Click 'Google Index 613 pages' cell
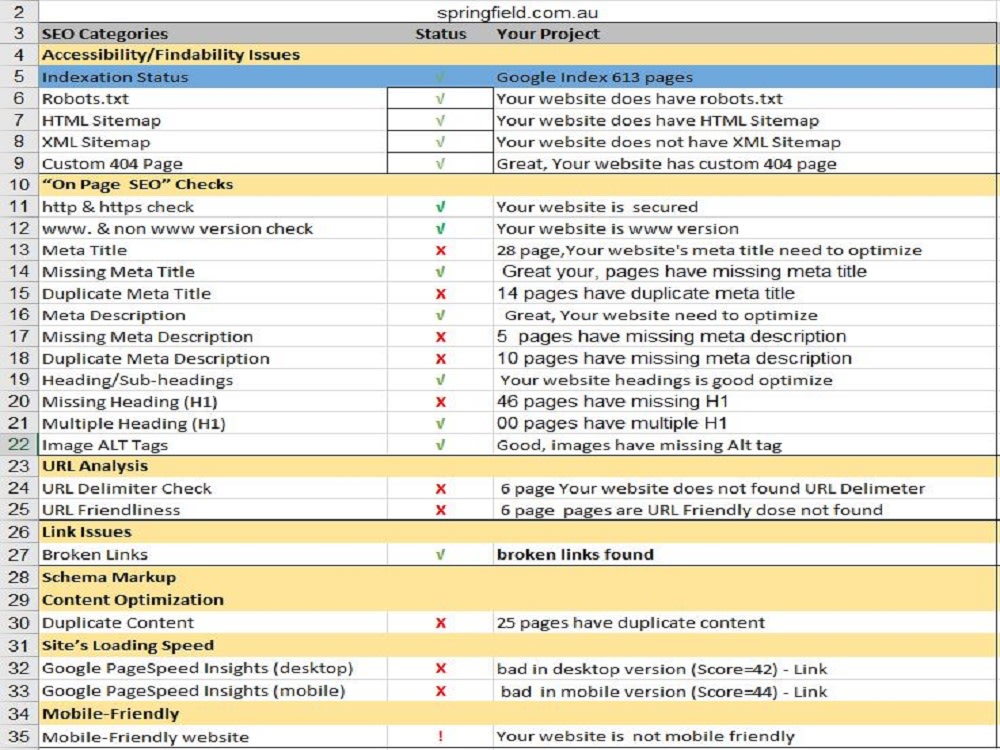 [745, 77]
